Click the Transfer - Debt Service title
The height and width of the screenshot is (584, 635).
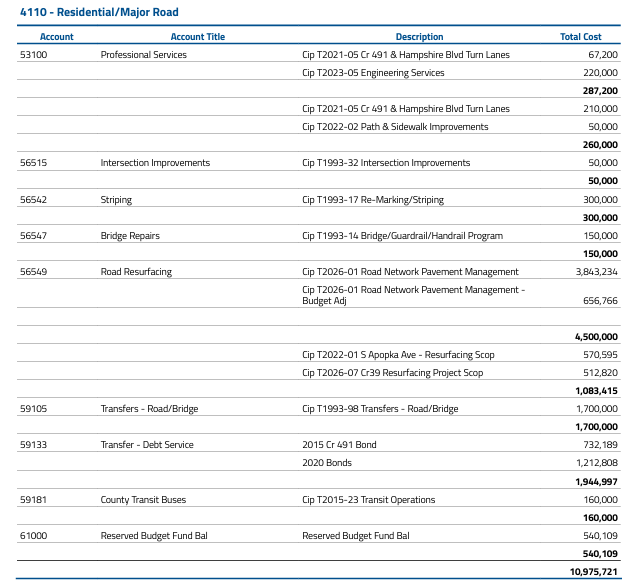(x=147, y=445)
